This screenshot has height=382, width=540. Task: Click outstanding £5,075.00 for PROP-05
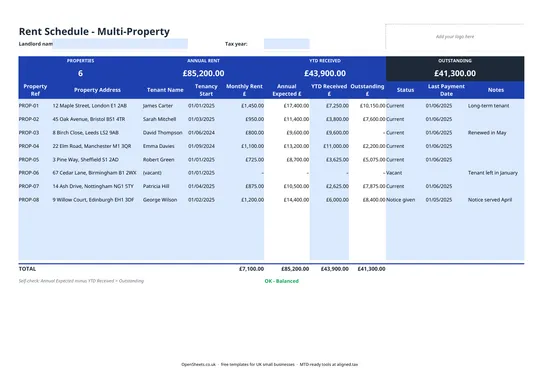point(374,159)
